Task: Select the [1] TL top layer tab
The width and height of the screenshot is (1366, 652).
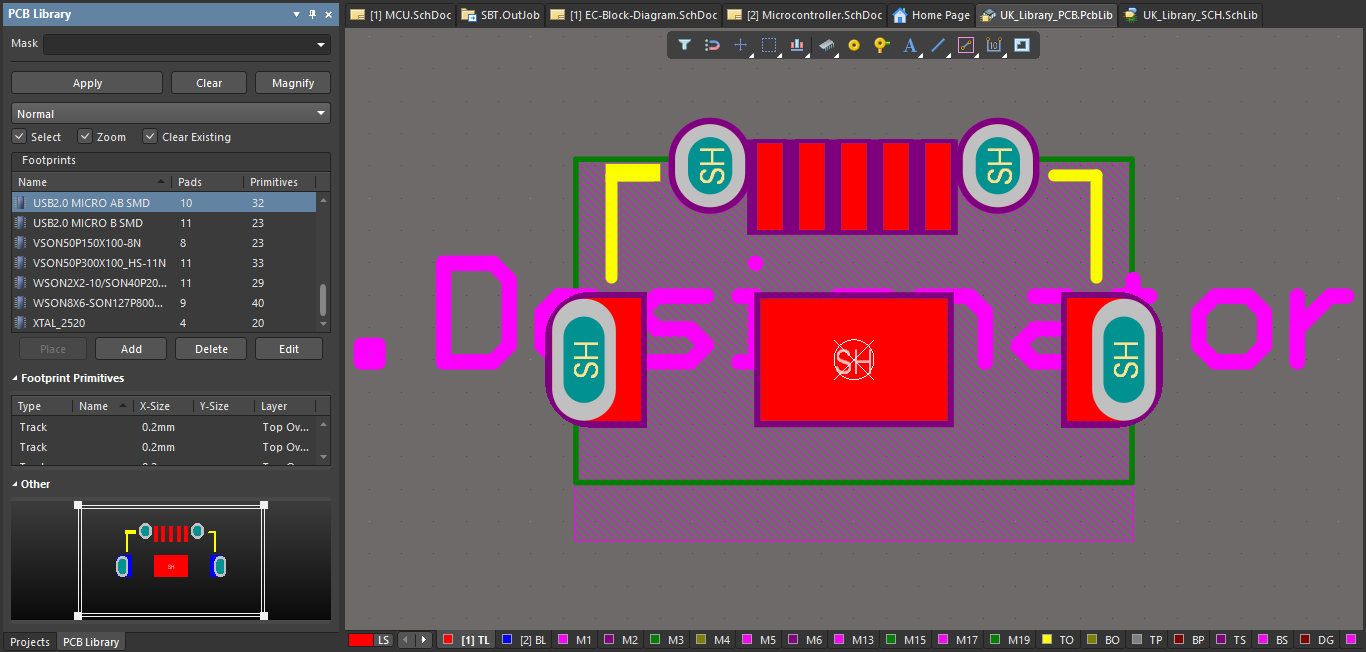Action: click(x=467, y=639)
